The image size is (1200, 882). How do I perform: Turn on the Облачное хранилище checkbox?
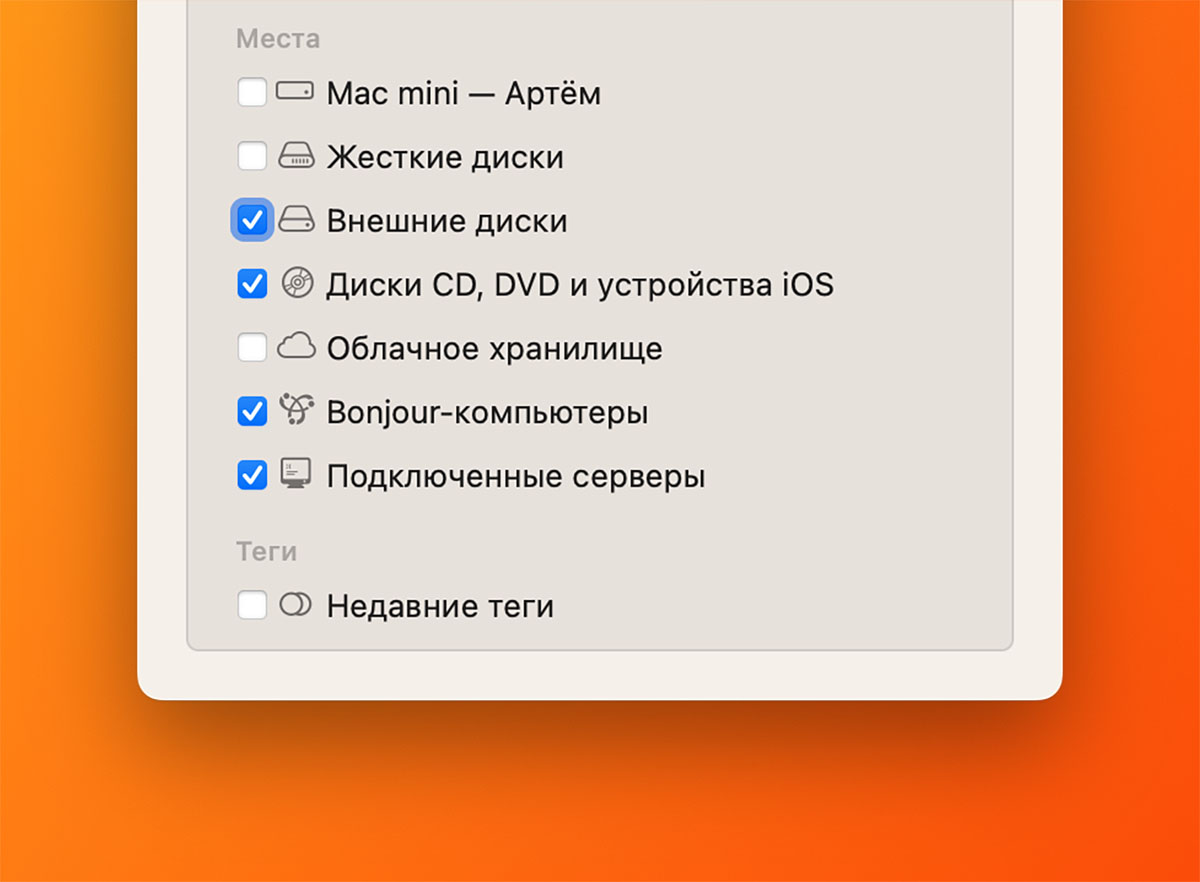[x=252, y=348]
